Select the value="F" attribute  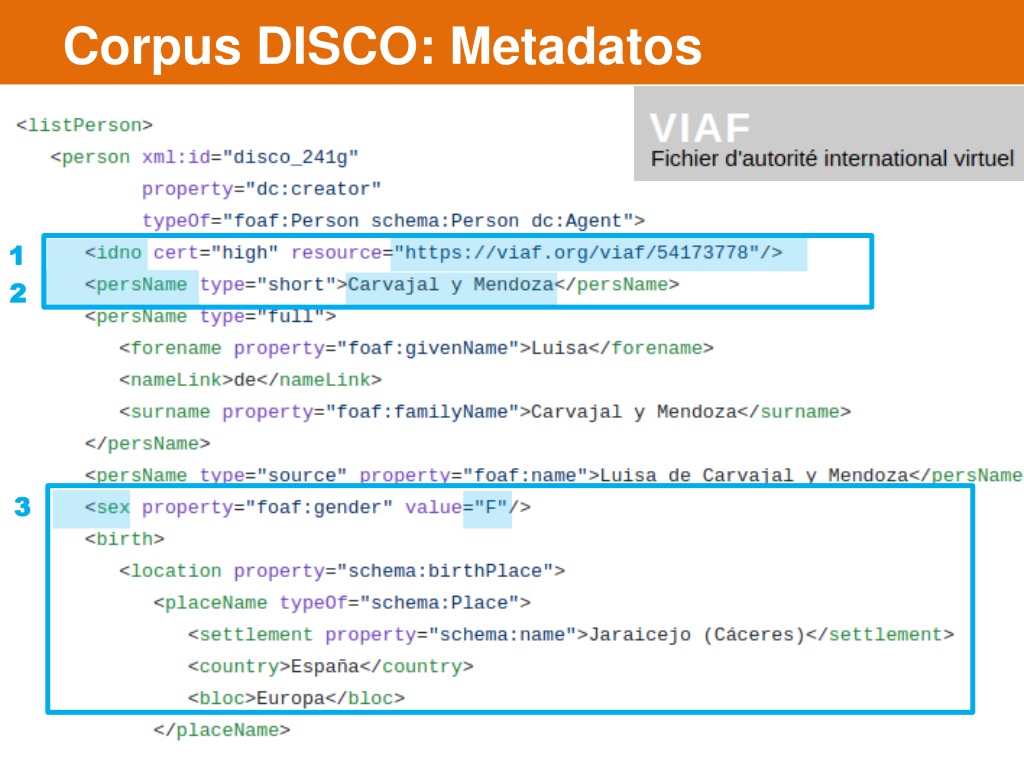coord(456,507)
